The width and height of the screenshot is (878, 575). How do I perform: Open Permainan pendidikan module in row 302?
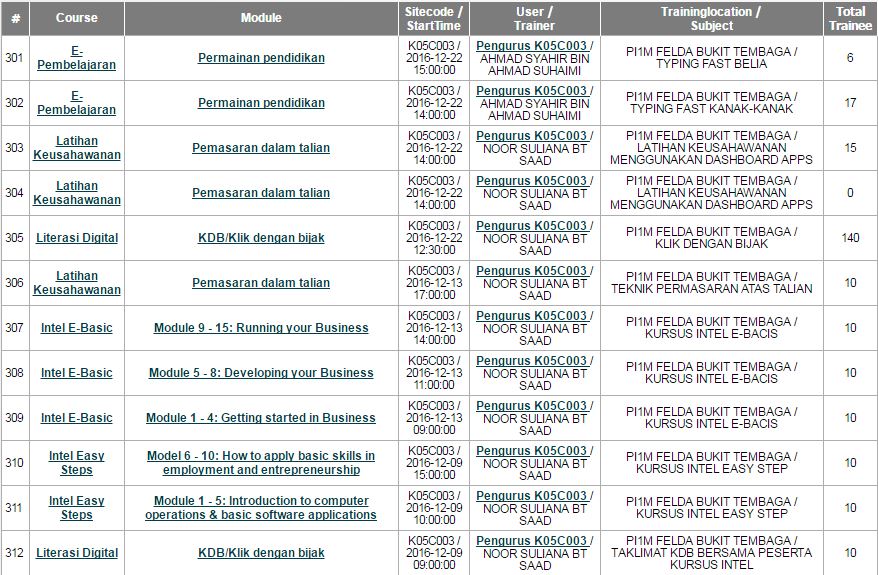tap(261, 103)
